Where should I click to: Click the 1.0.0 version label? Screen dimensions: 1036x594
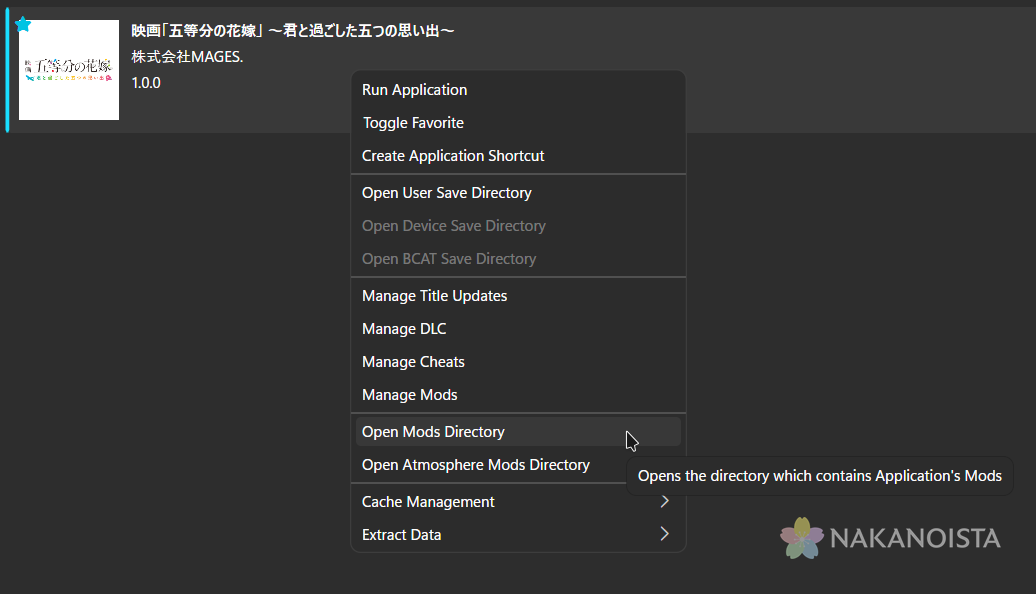[x=146, y=83]
